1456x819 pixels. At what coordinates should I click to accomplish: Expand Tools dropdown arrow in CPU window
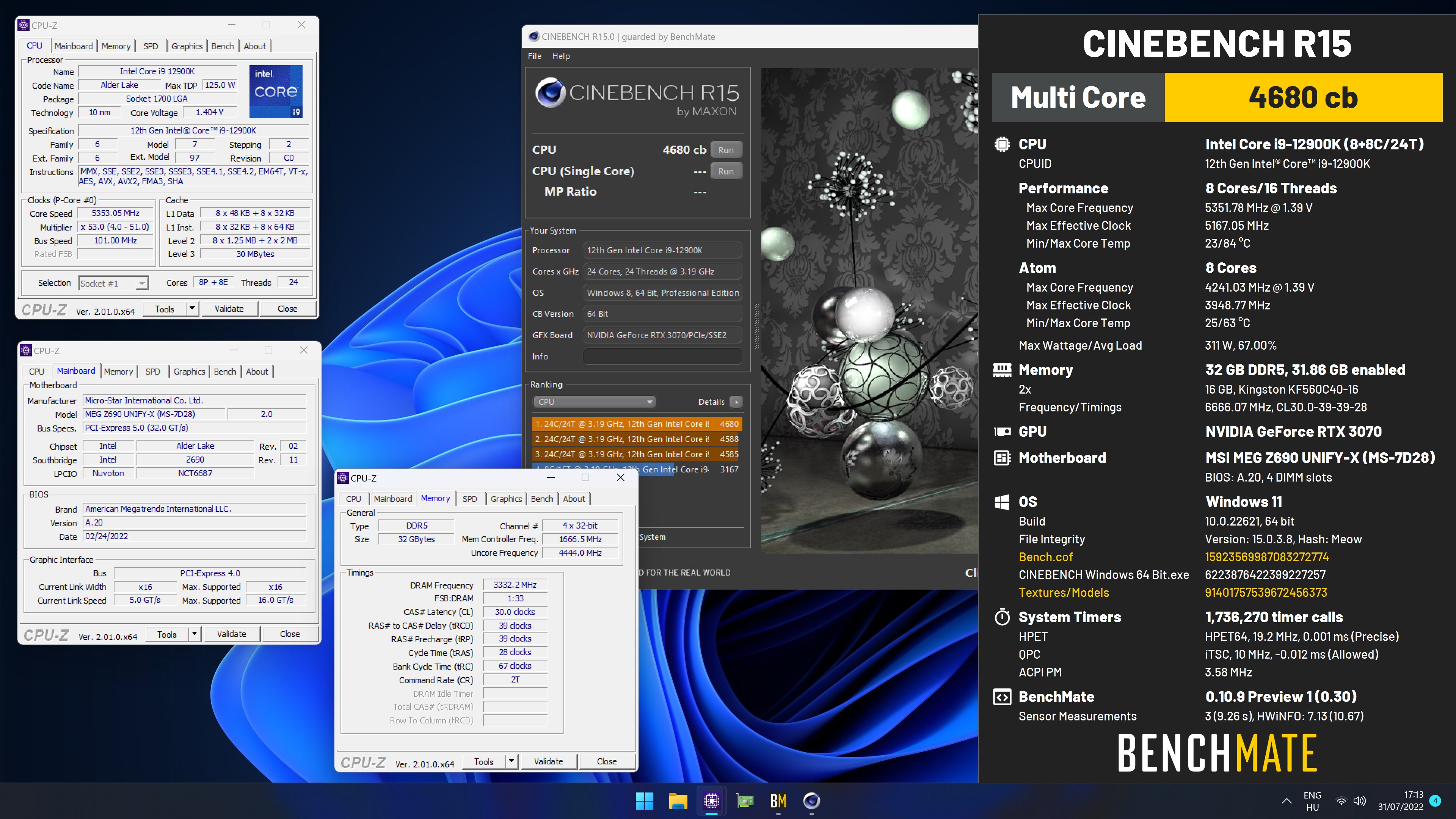click(x=192, y=309)
